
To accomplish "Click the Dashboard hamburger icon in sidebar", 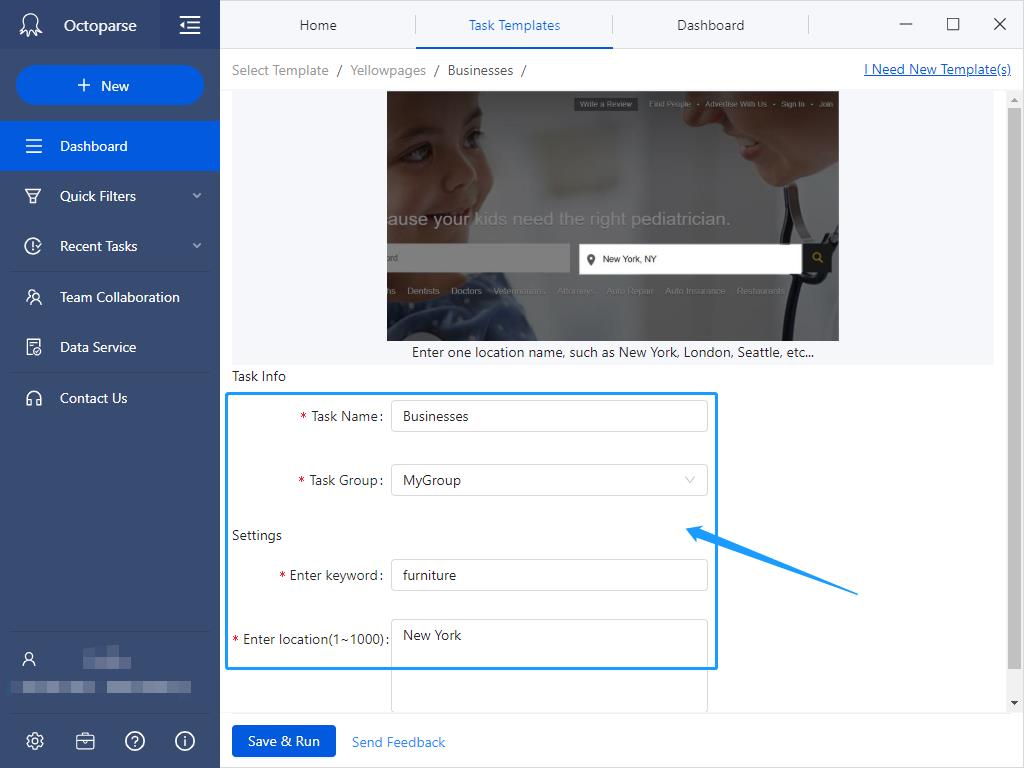I will click(x=33, y=146).
